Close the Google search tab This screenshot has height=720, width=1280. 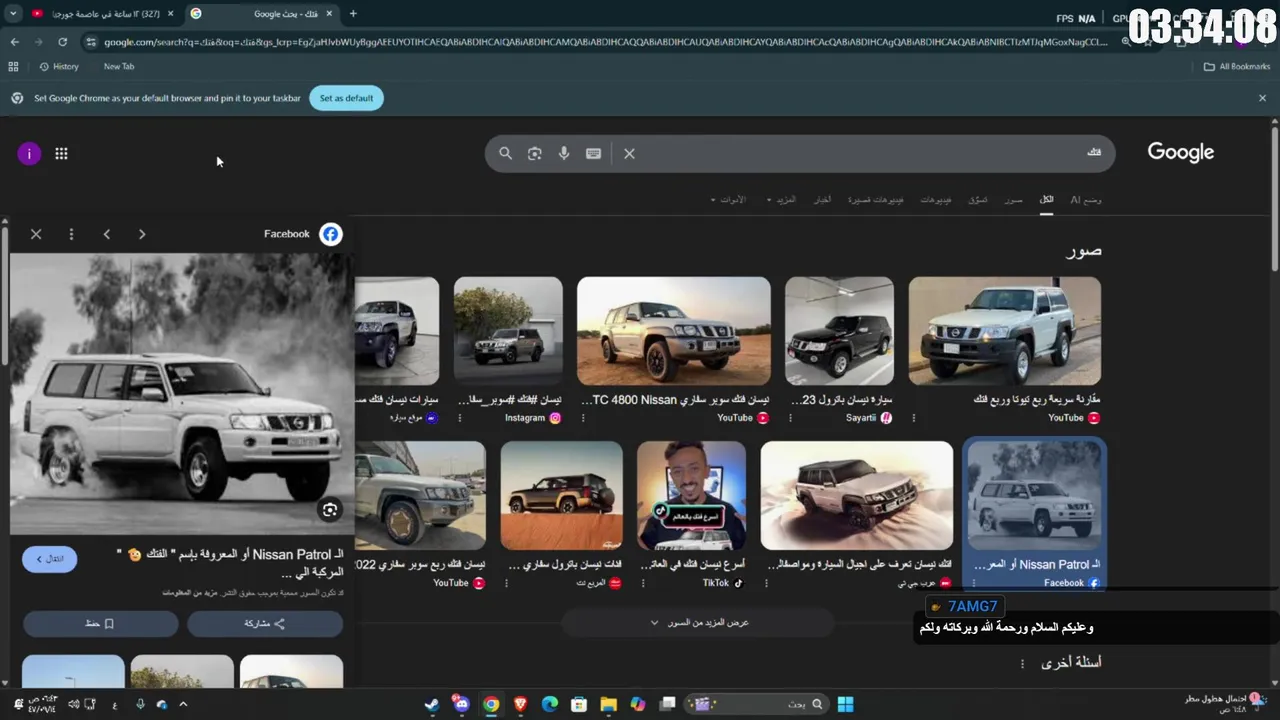(x=329, y=14)
